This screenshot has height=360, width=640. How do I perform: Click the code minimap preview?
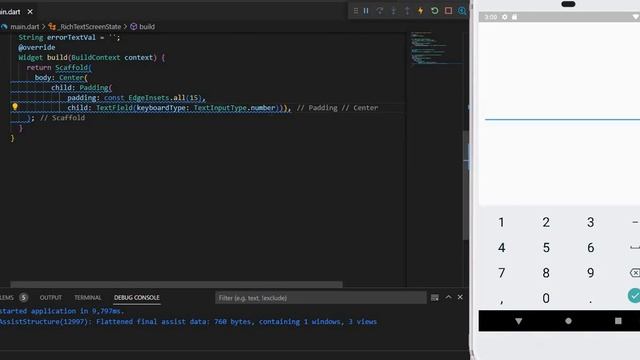pos(436,48)
